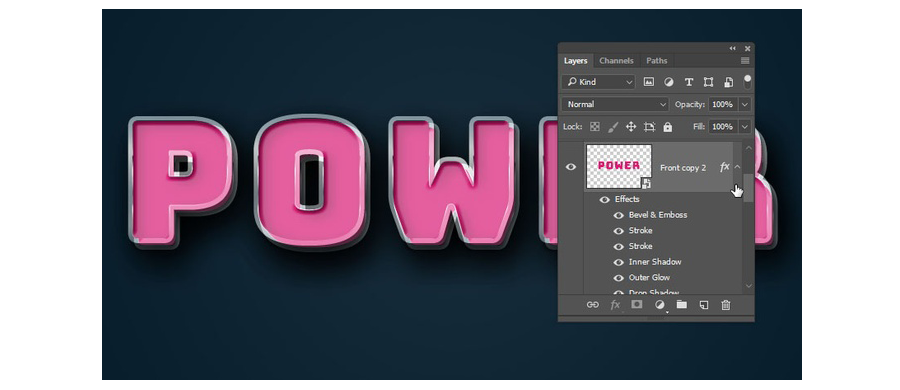Close the Layers panel
900x390 pixels.
coord(747,49)
